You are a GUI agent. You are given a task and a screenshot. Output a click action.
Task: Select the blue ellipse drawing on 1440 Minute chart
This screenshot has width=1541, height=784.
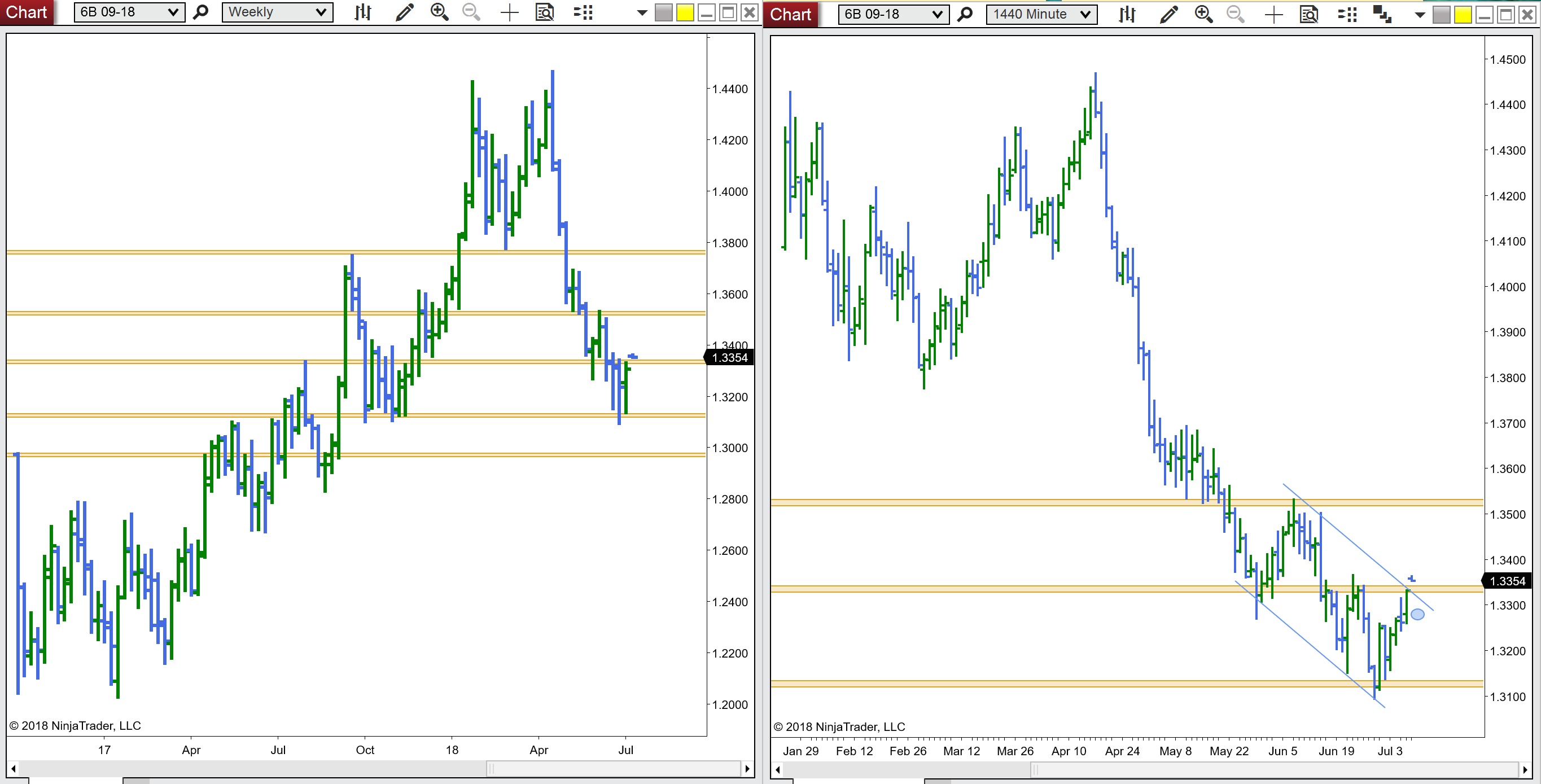[x=1417, y=614]
